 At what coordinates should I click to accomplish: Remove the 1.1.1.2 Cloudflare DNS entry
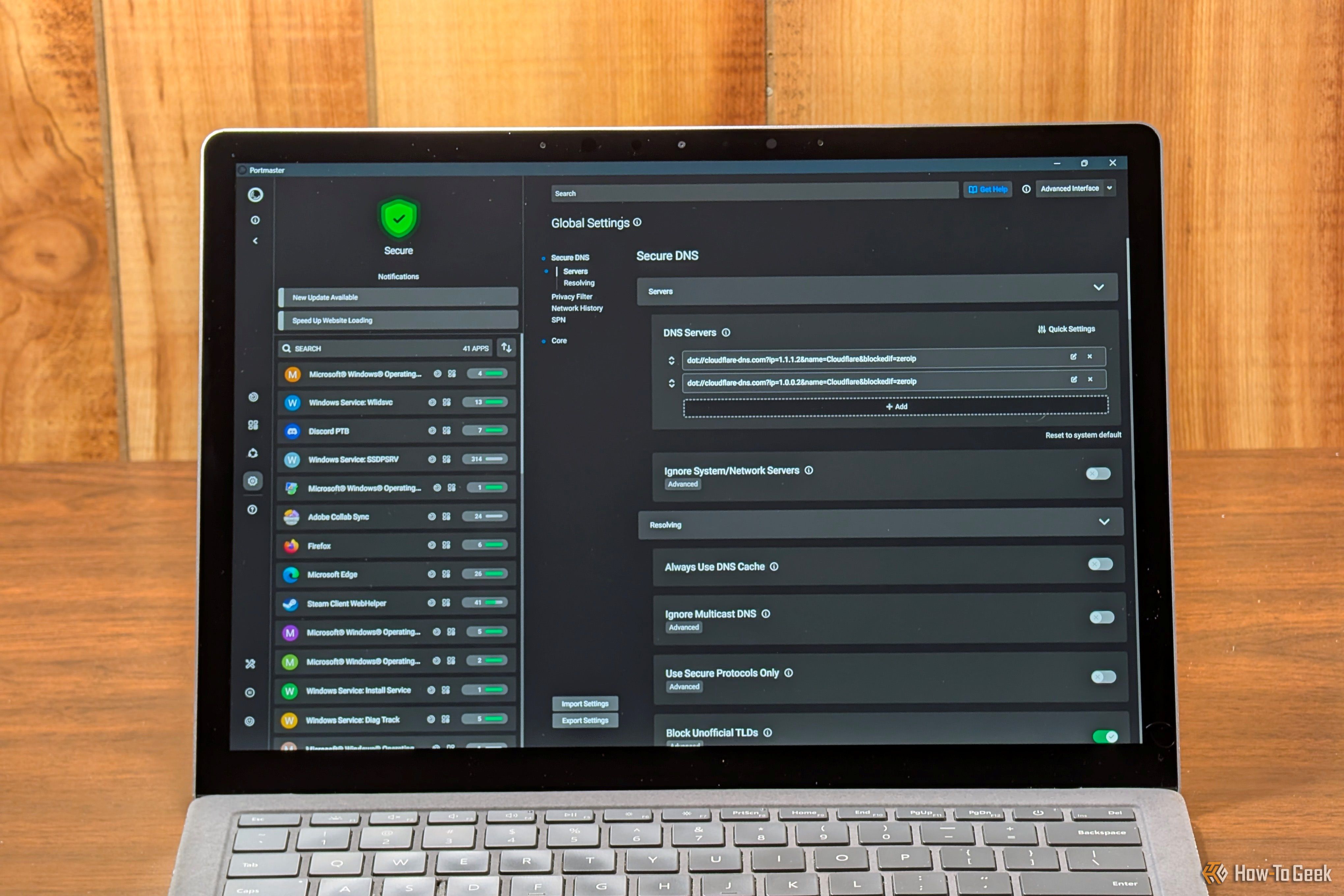[1090, 356]
